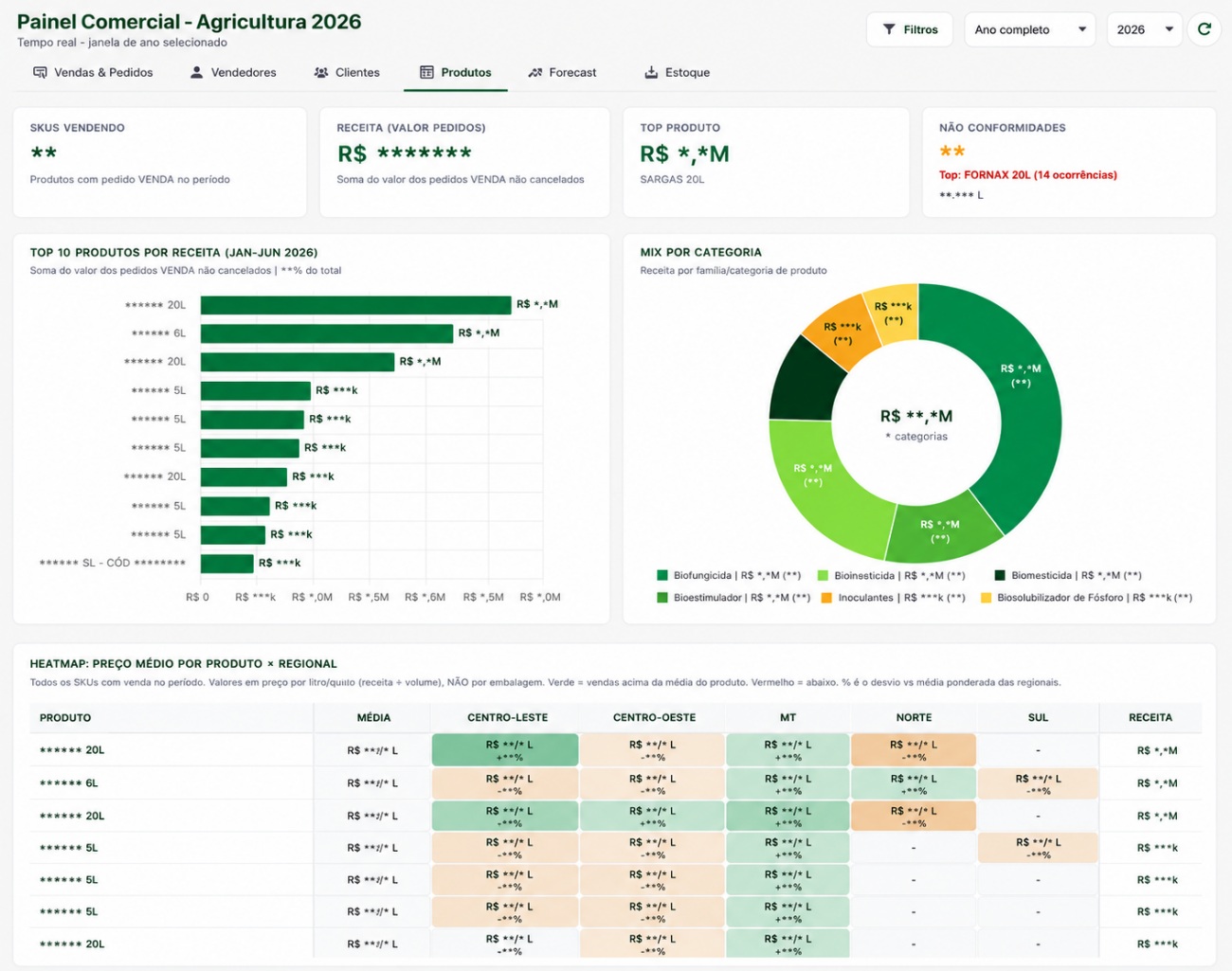This screenshot has height=971, width=1232.
Task: Click the TOP 10 PRODUTOS POR RECEITA heading
Action: 173,253
